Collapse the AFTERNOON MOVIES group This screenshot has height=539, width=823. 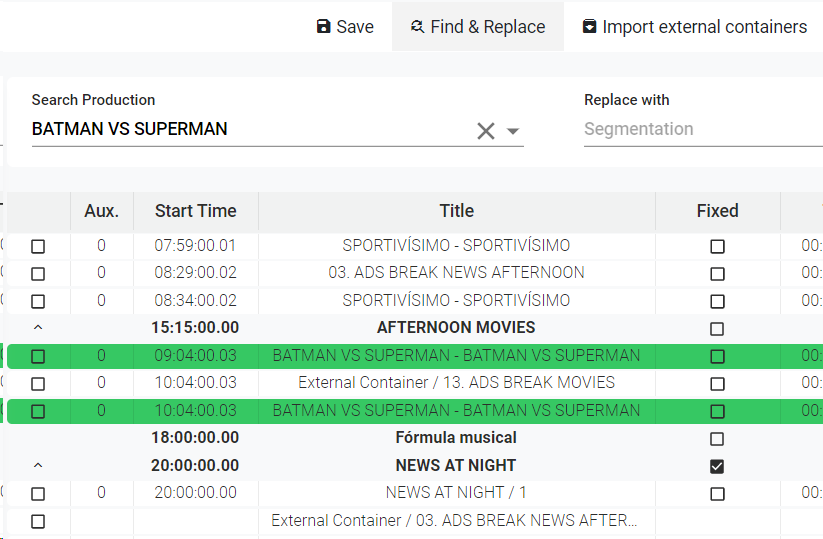click(x=38, y=328)
